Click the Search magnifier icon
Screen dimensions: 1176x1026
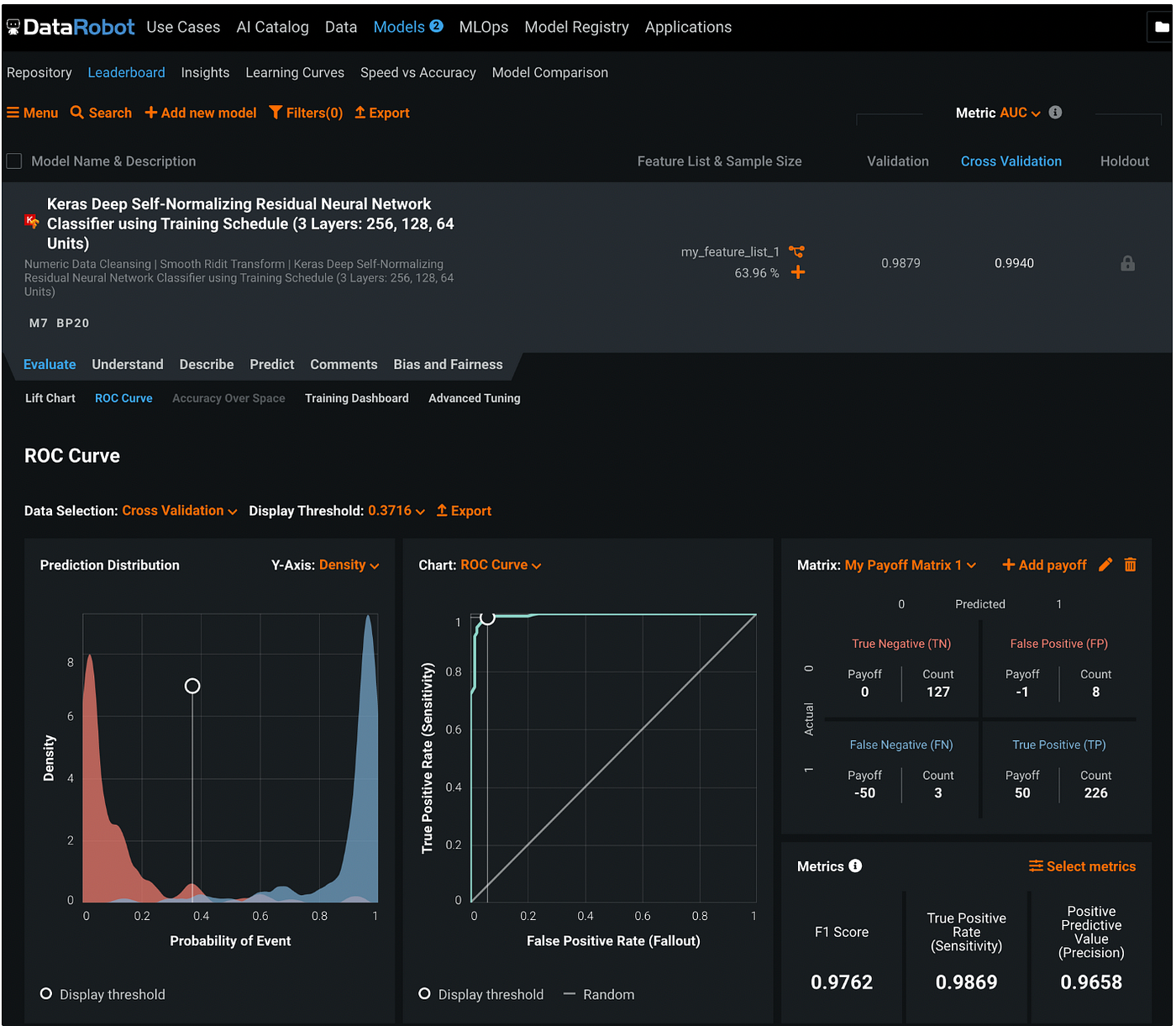tap(76, 113)
